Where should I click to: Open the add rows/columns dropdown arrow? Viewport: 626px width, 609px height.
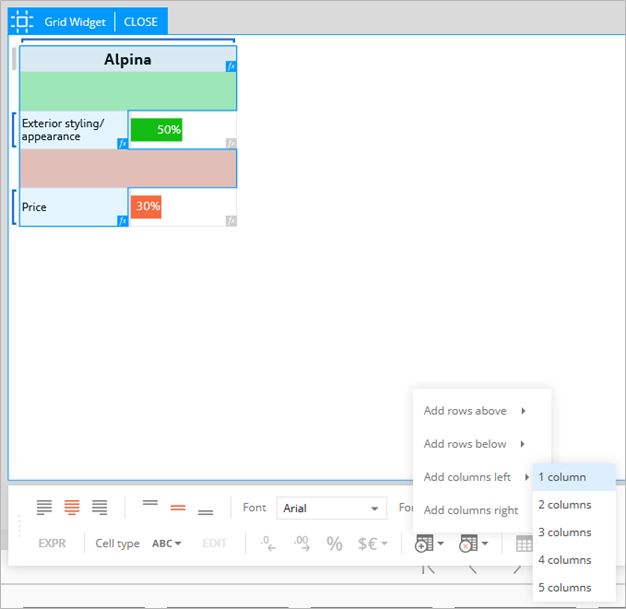[441, 543]
